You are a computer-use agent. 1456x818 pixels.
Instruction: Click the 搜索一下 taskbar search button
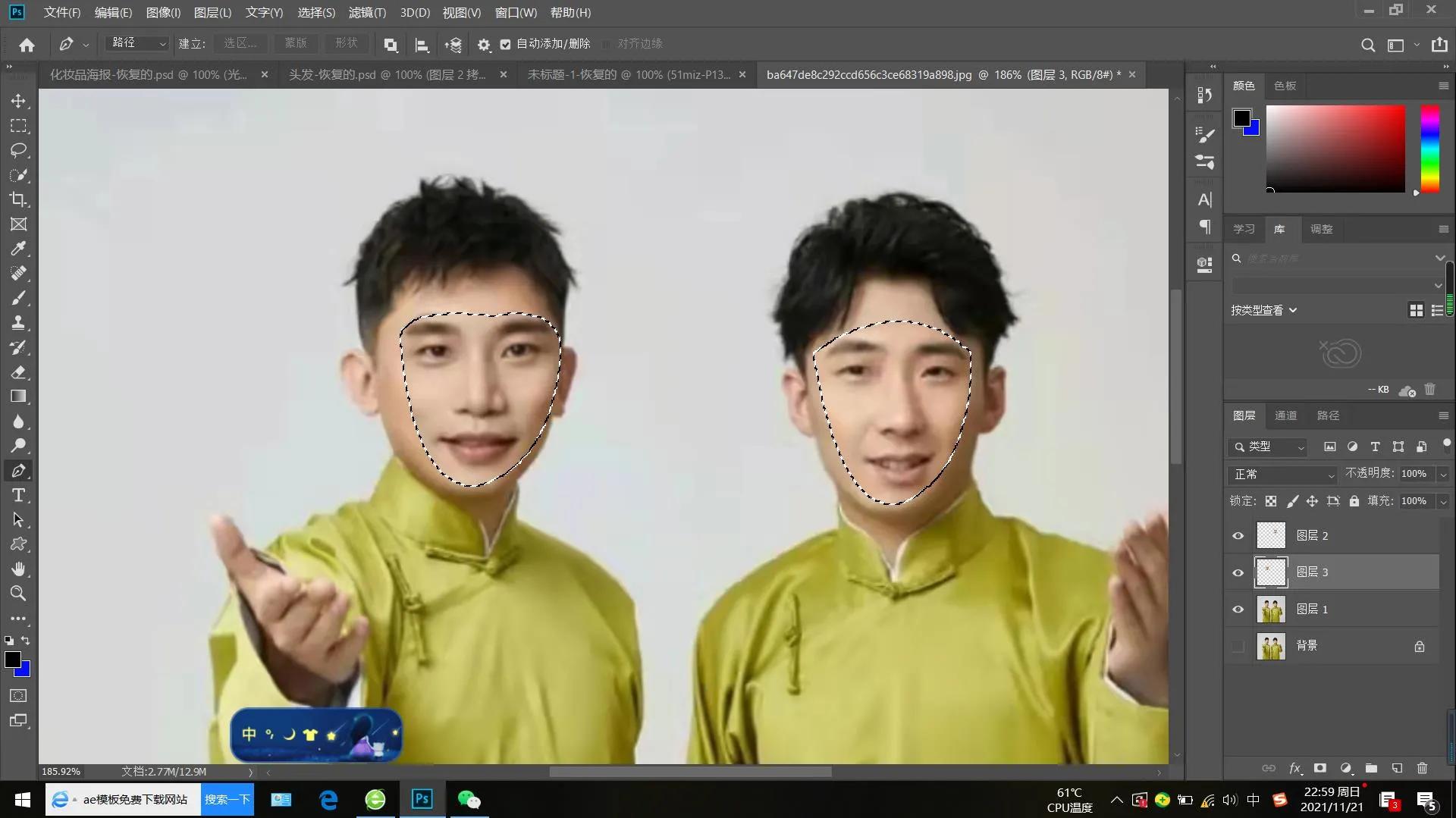tap(227, 799)
